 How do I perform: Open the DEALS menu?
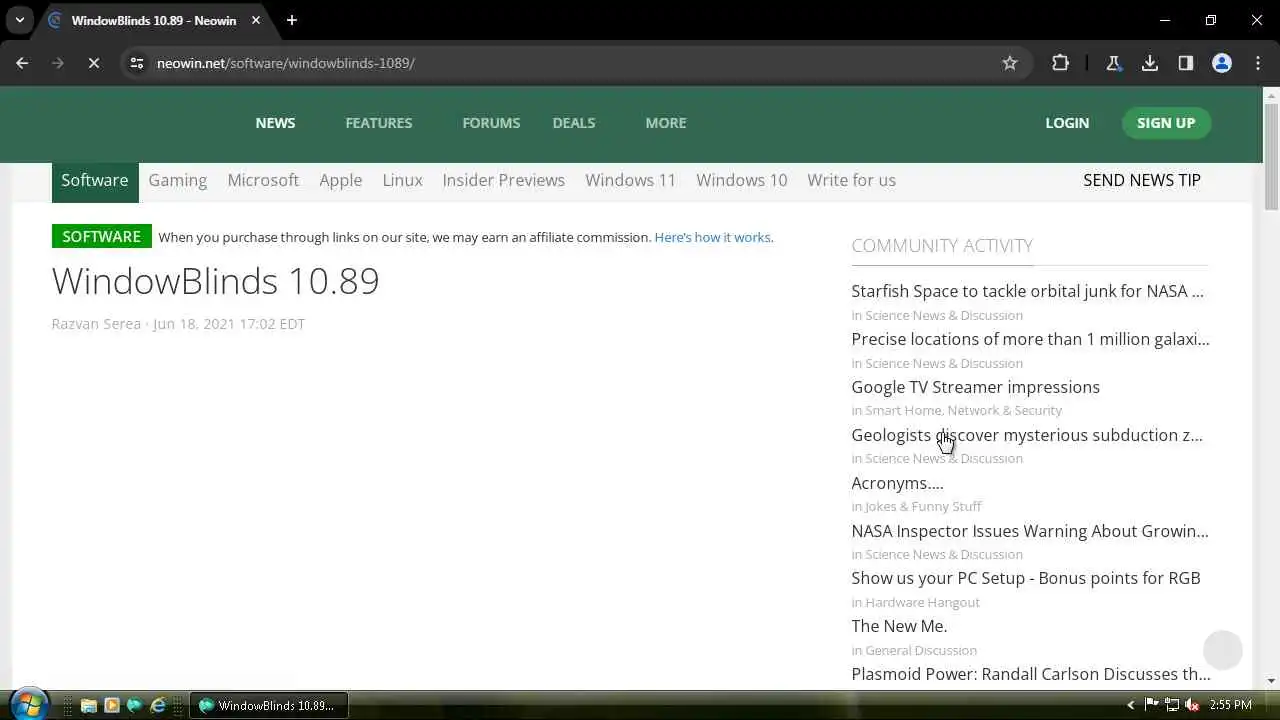click(574, 123)
